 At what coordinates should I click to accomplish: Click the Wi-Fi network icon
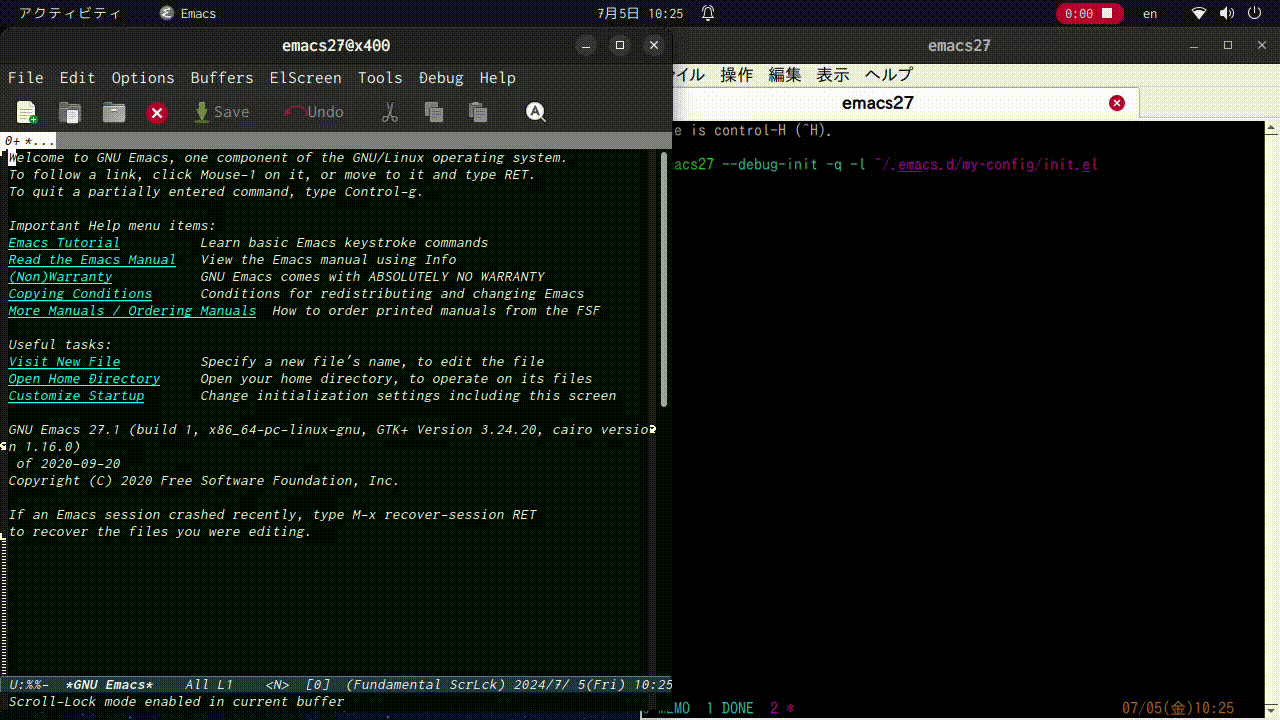[x=1199, y=14]
